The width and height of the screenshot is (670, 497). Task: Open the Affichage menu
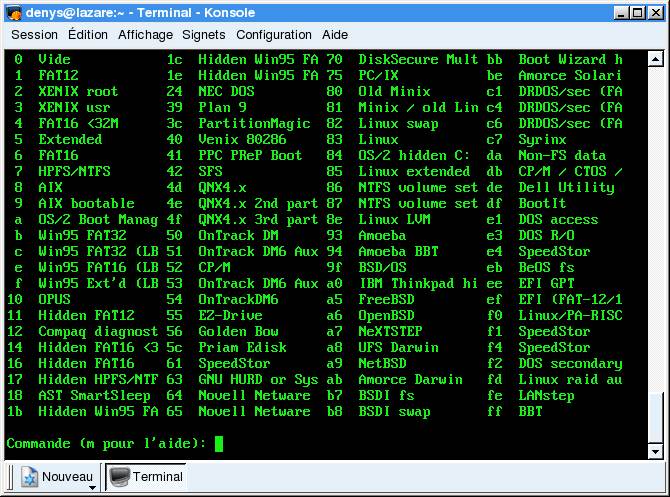coord(145,35)
